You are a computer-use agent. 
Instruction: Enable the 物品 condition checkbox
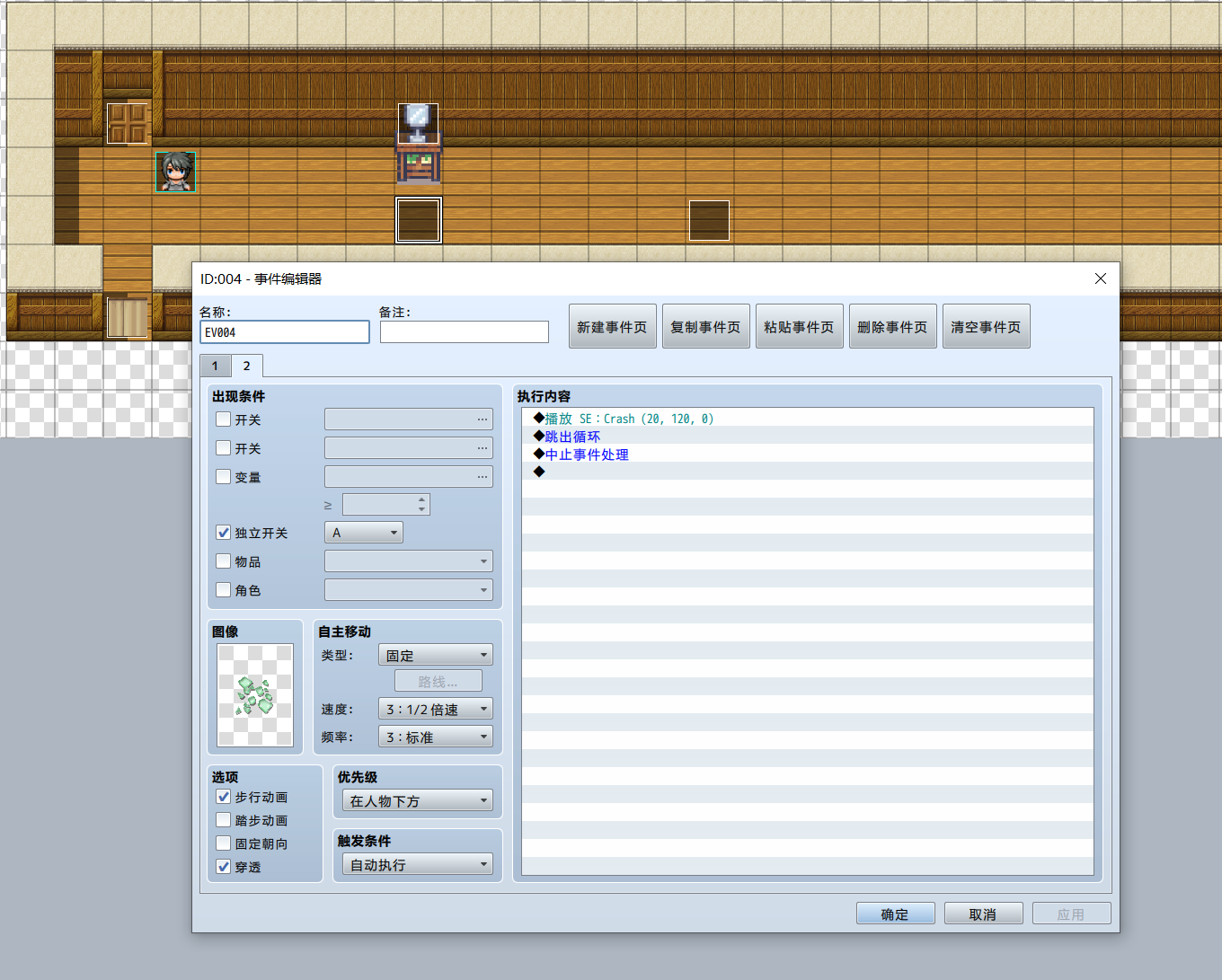pos(224,561)
